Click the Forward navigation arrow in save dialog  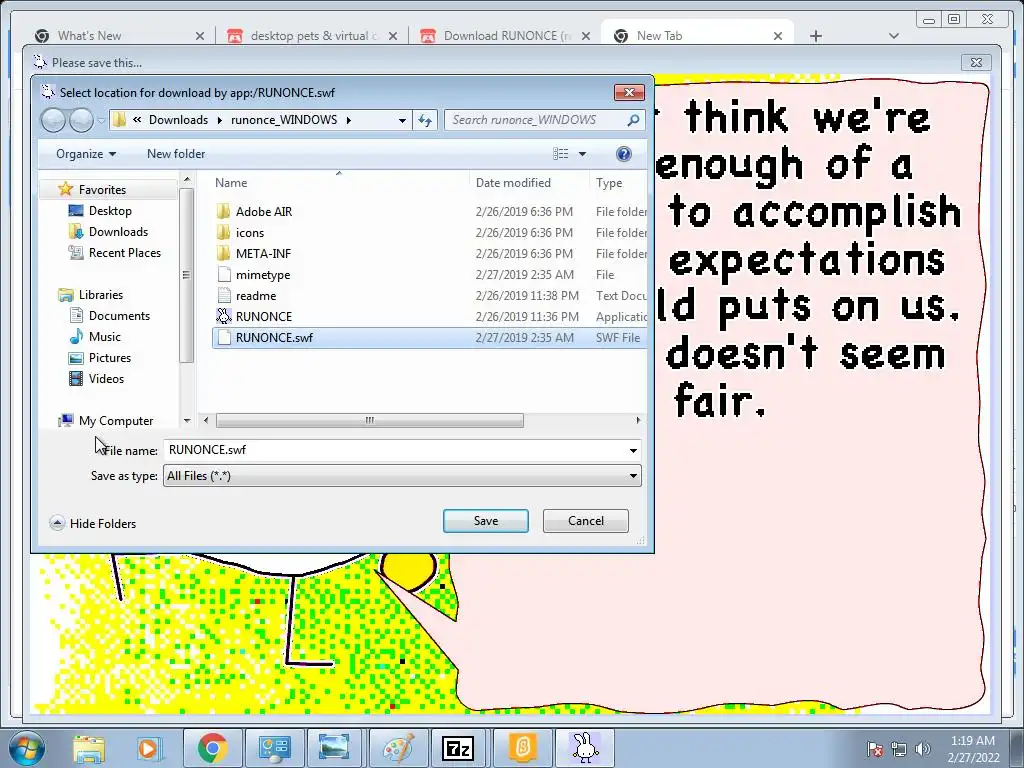[81, 120]
